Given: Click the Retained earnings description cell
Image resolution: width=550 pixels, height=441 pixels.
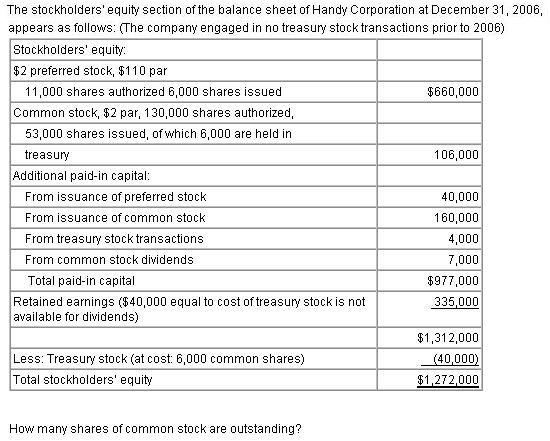Looking at the screenshot, I should [x=194, y=309].
